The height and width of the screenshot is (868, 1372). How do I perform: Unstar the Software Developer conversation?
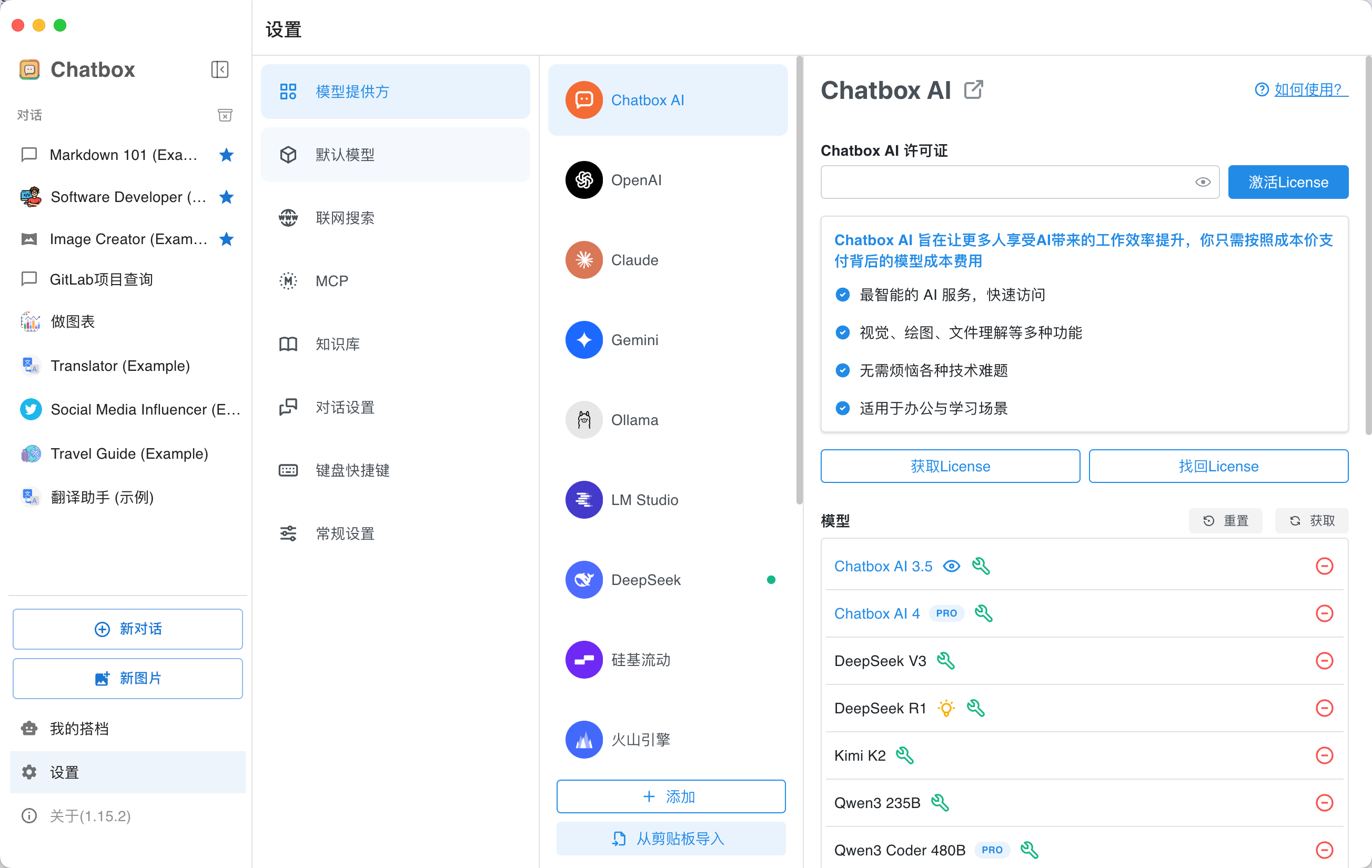(226, 197)
